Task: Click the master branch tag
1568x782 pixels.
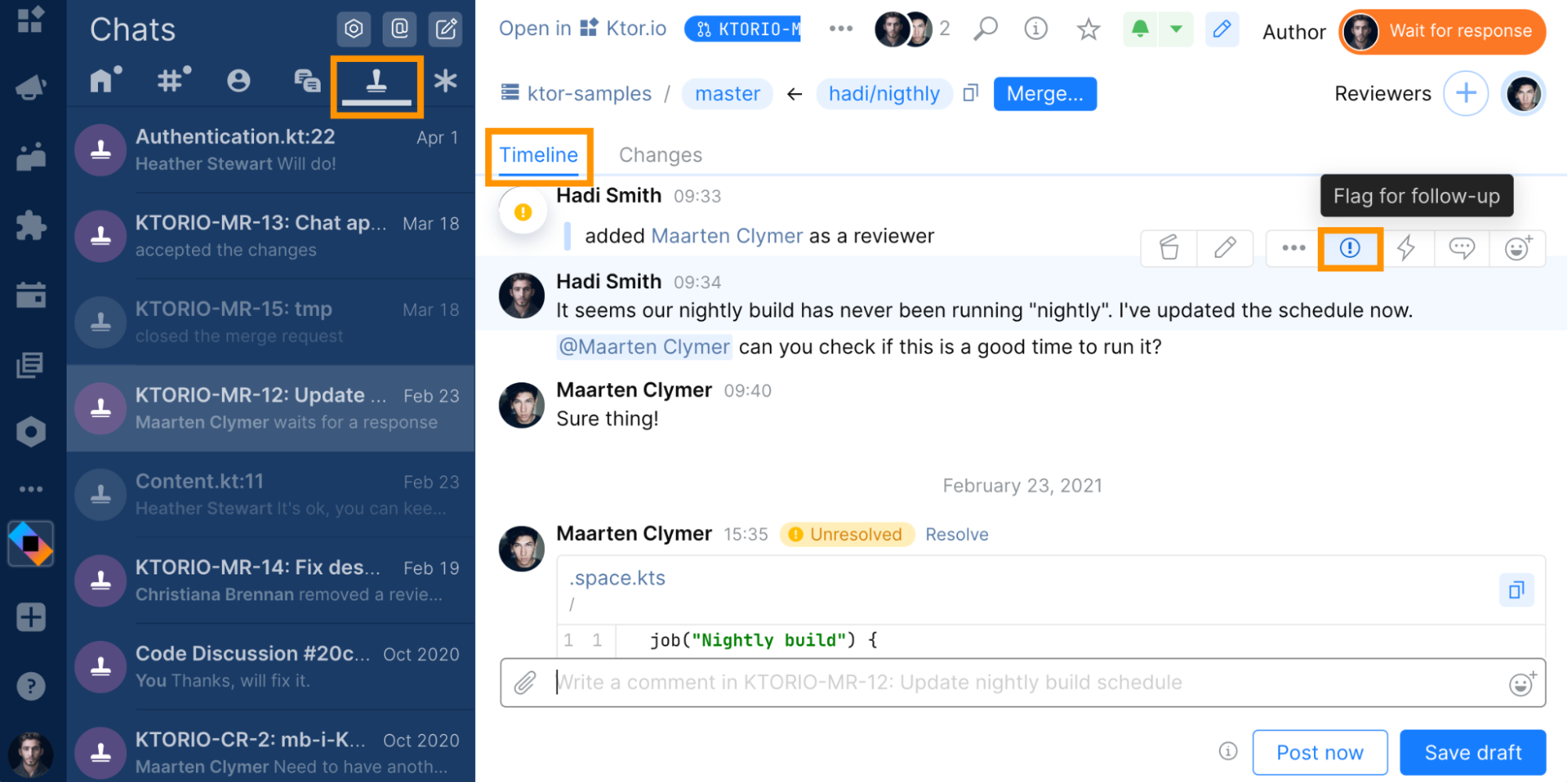Action: [728, 93]
